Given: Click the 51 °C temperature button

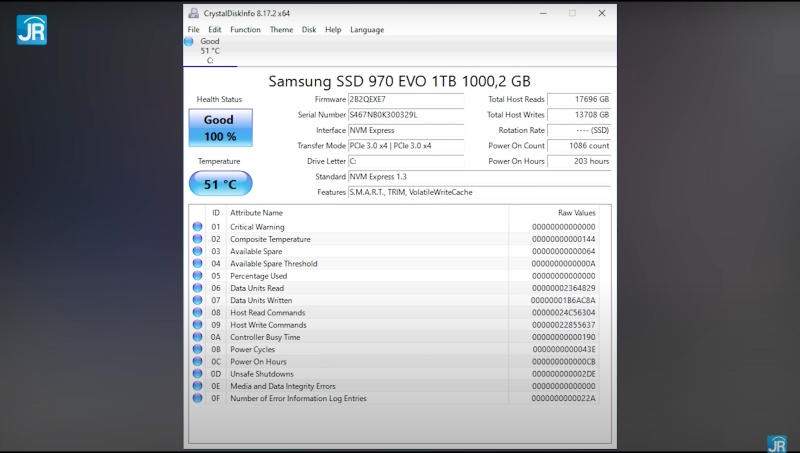Looking at the screenshot, I should (x=220, y=184).
